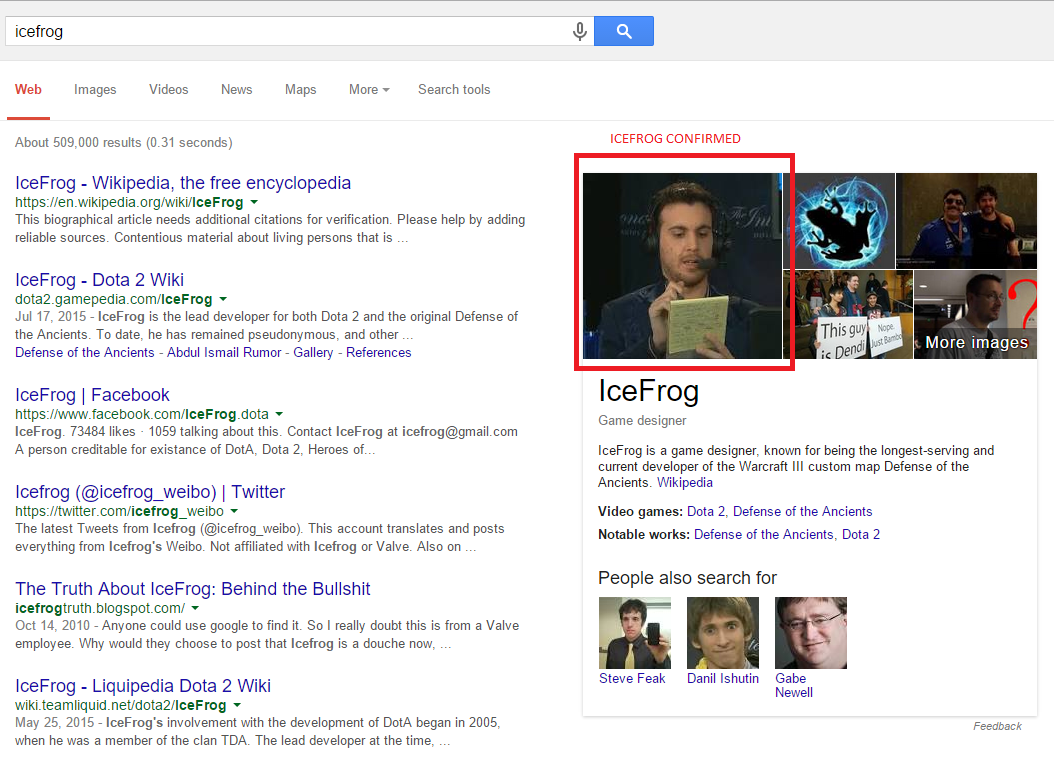
Task: Open Dota 2 link under Video games
Action: click(x=706, y=511)
